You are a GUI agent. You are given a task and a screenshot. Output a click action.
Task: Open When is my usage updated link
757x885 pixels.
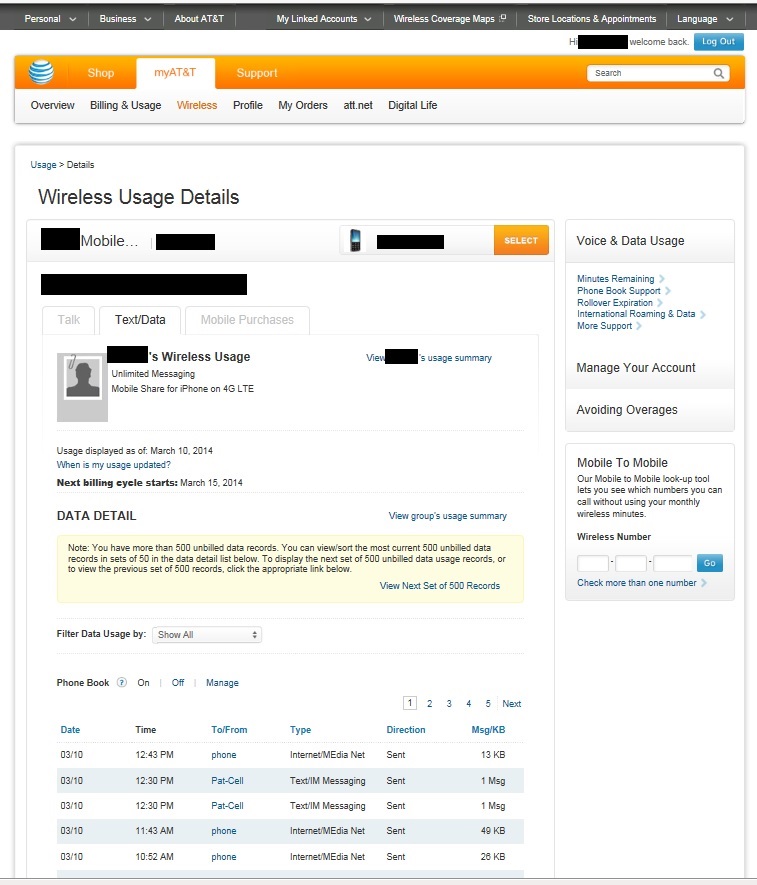click(113, 465)
